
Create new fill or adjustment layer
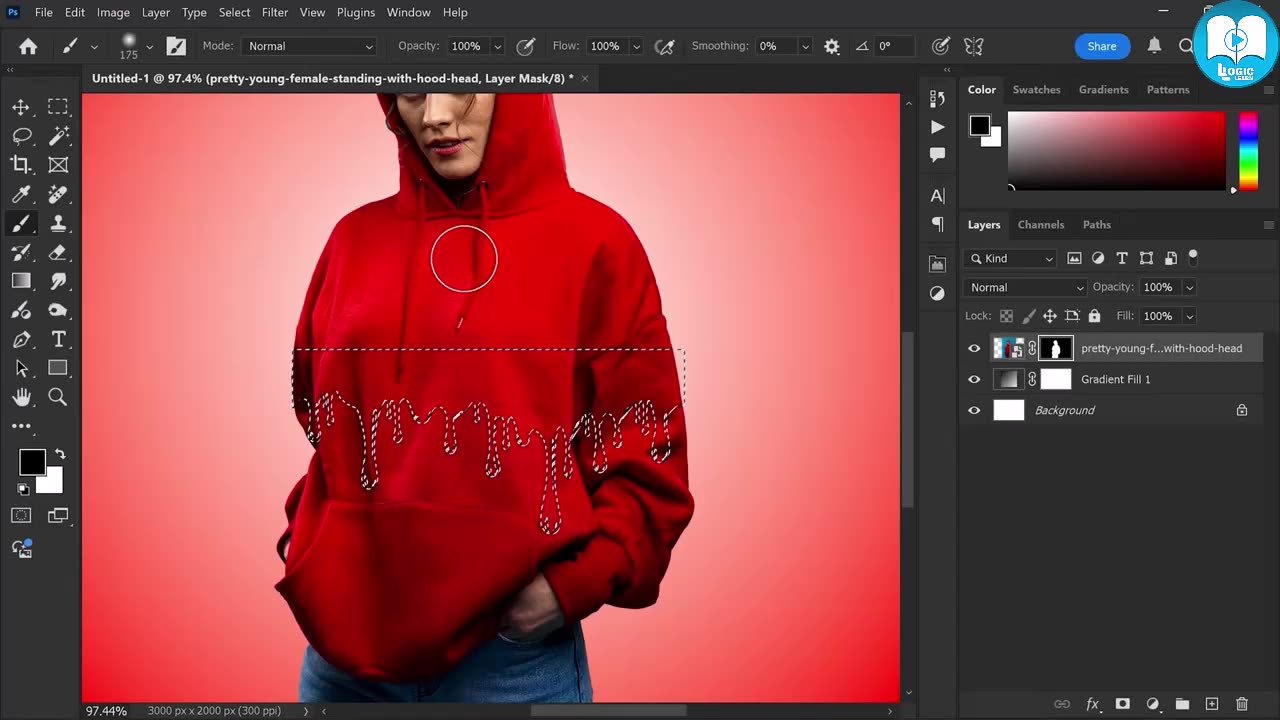[1152, 704]
